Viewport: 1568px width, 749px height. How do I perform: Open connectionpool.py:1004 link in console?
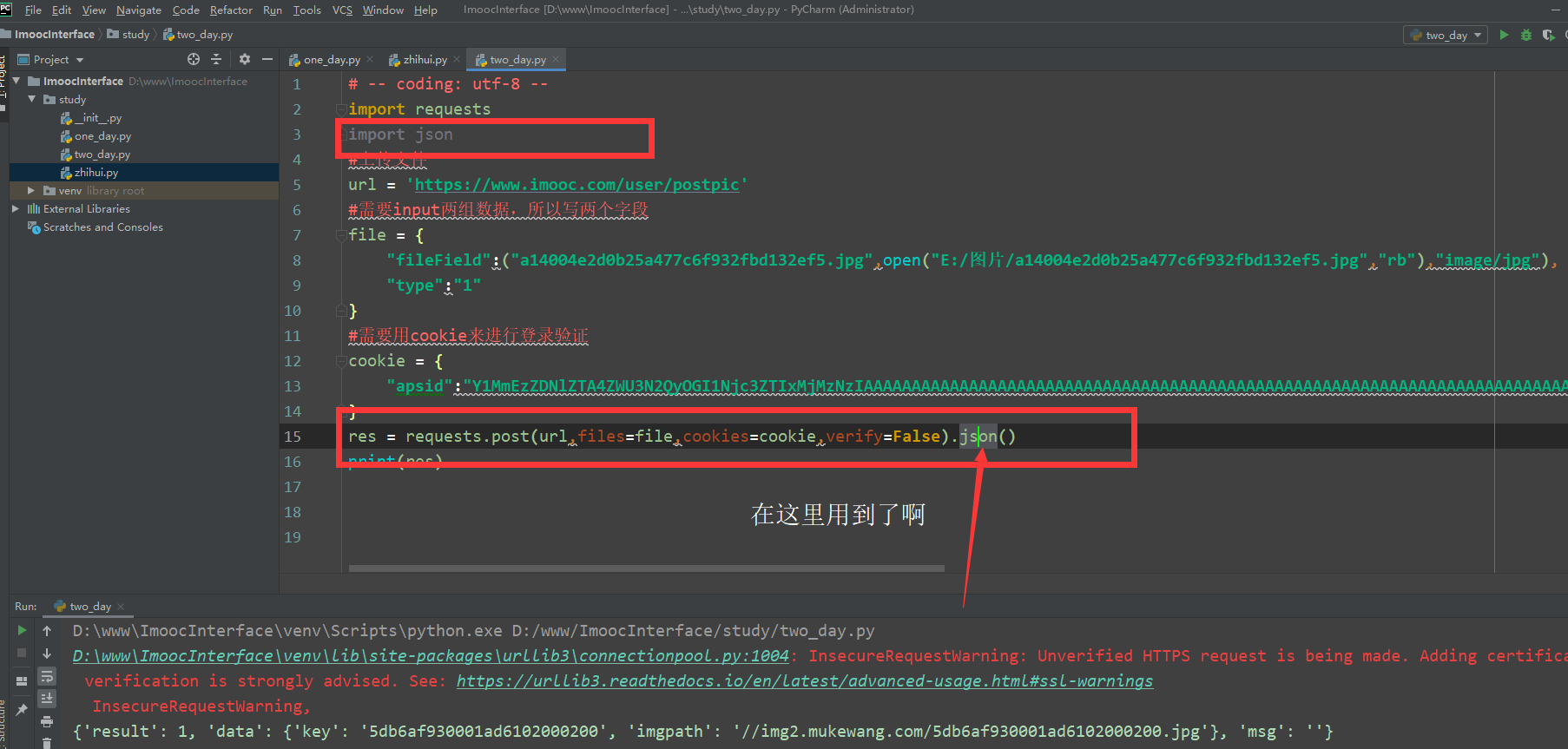coord(431,656)
